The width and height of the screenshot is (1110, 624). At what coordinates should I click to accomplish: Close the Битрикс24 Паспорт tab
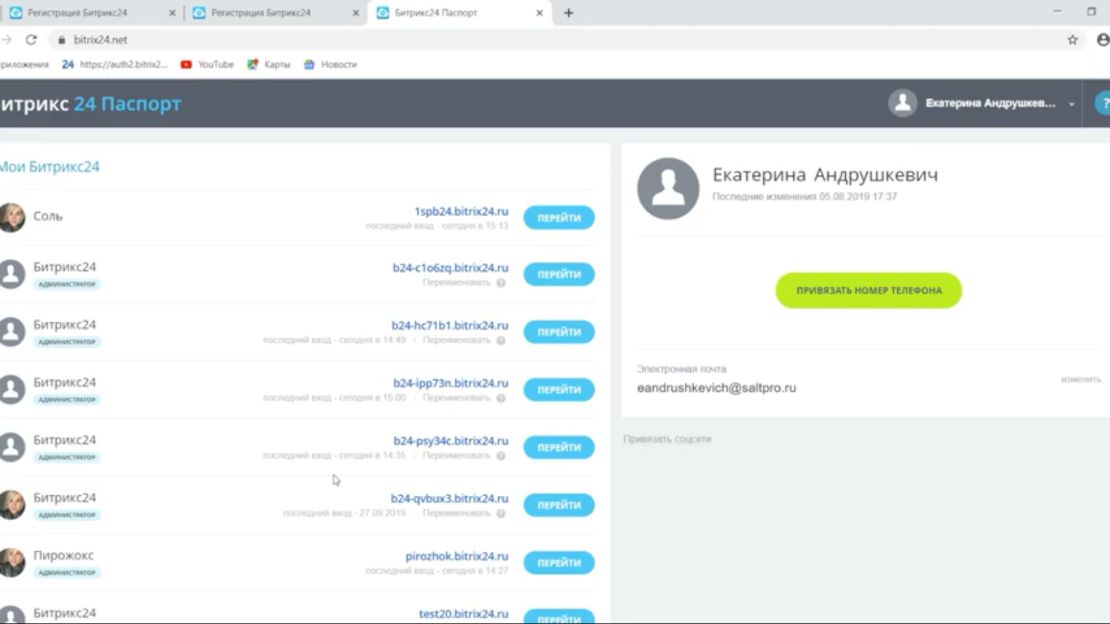539,13
